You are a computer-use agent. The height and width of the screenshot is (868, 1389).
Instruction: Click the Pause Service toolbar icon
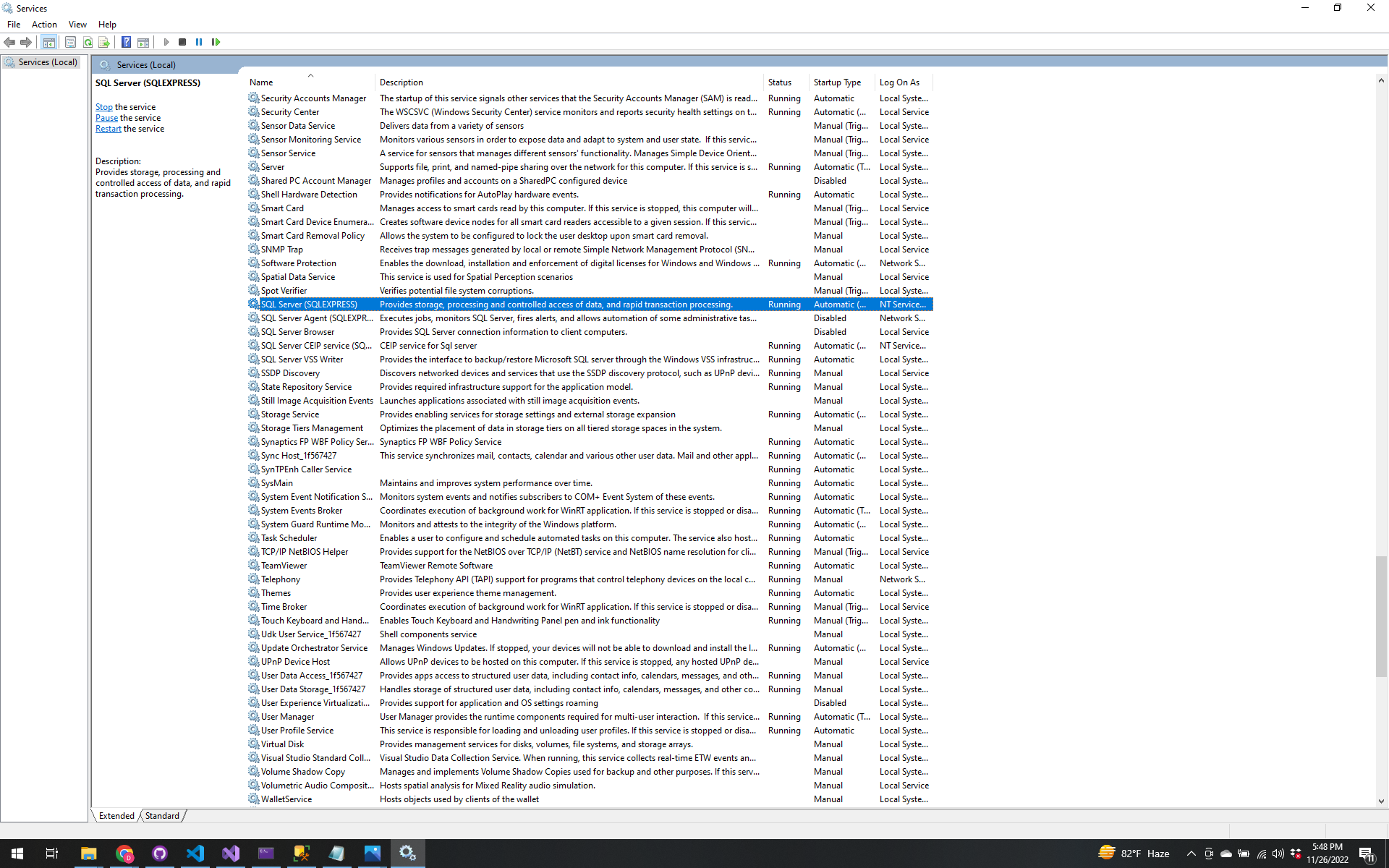(199, 42)
